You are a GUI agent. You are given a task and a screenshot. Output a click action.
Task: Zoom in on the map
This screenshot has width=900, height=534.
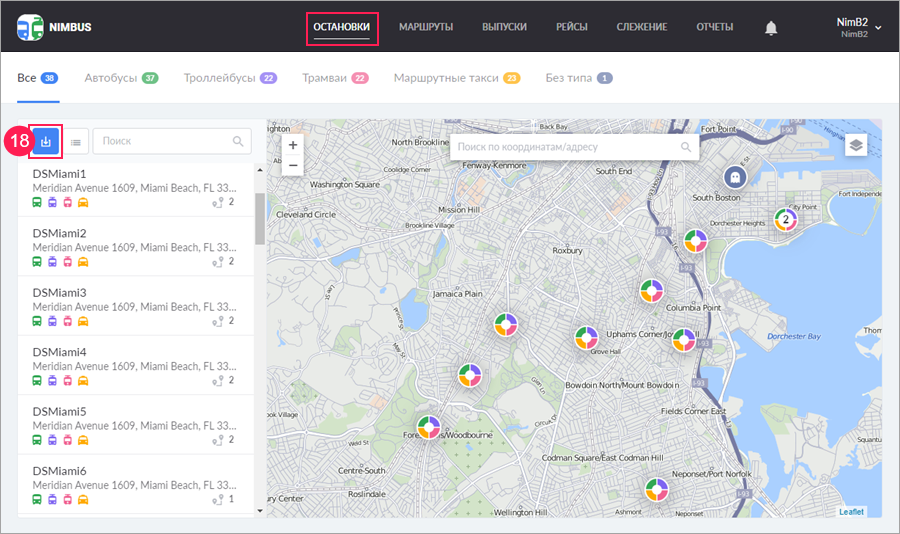(293, 145)
